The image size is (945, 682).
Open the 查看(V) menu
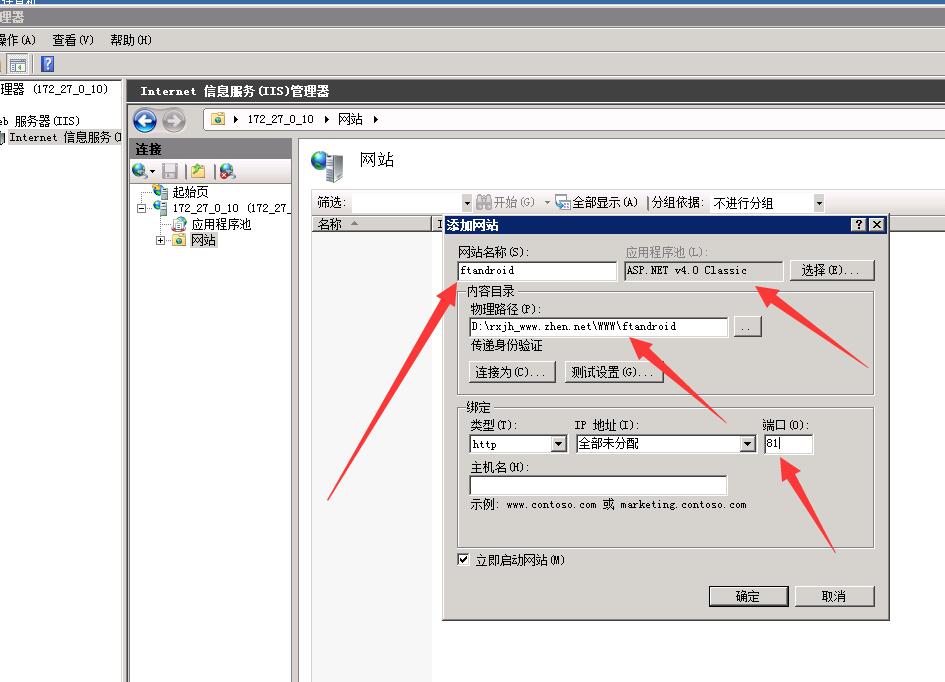click(x=72, y=40)
